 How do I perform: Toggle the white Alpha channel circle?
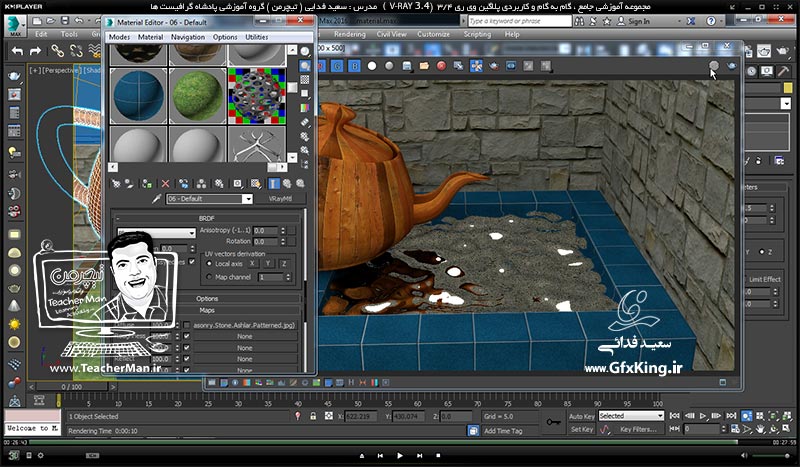372,66
